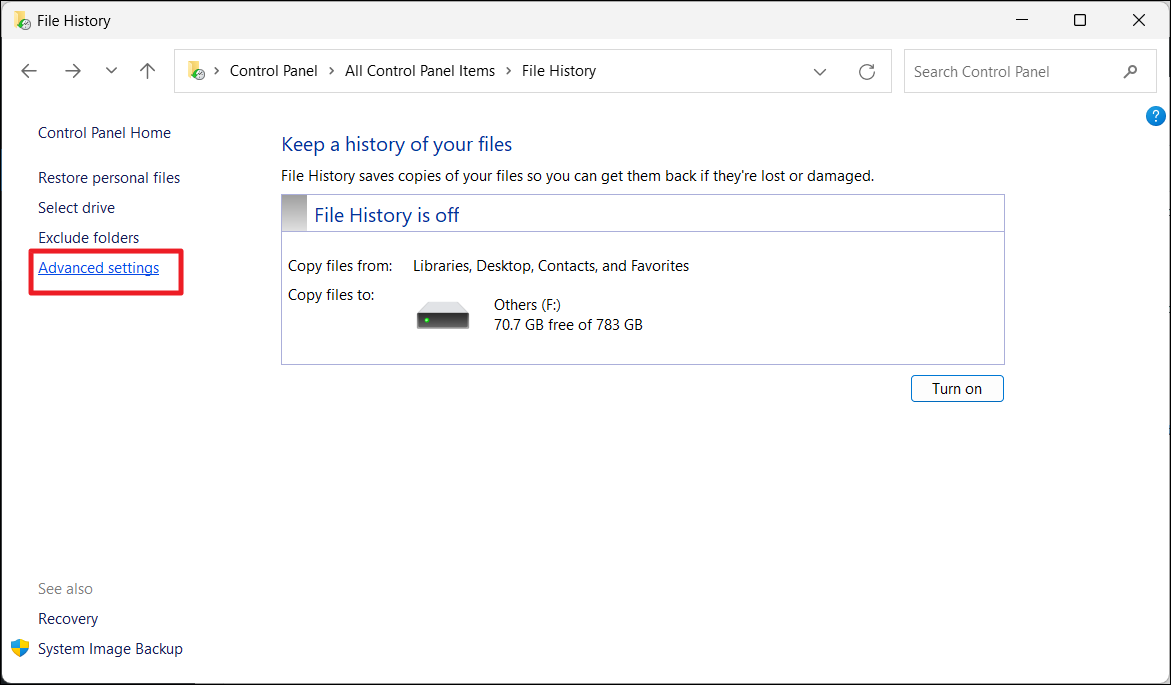Expand chevron after Control Panel breadcrumb
1171x685 pixels.
pyautogui.click(x=331, y=71)
